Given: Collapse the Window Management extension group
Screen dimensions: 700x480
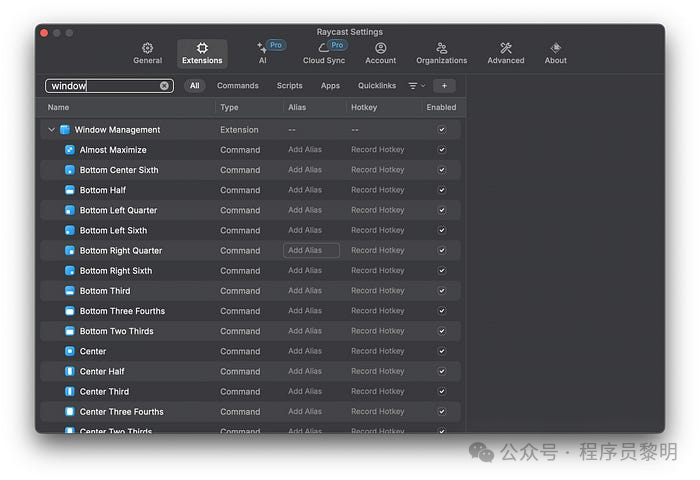Looking at the screenshot, I should (x=51, y=129).
